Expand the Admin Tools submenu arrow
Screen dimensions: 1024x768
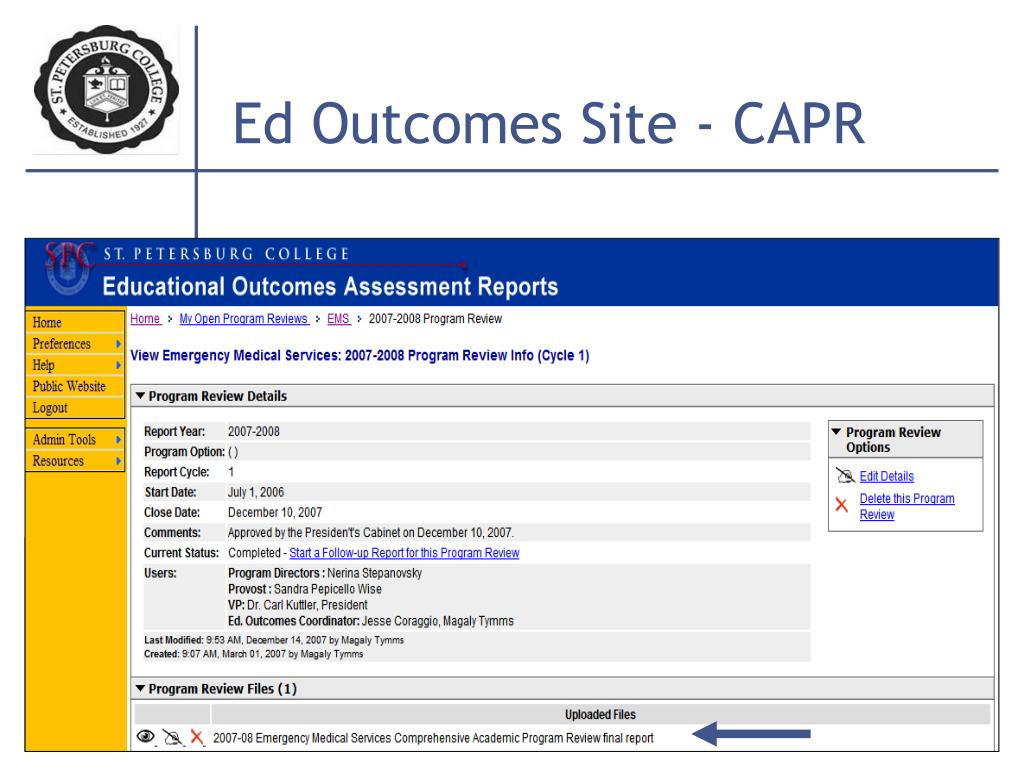click(118, 440)
